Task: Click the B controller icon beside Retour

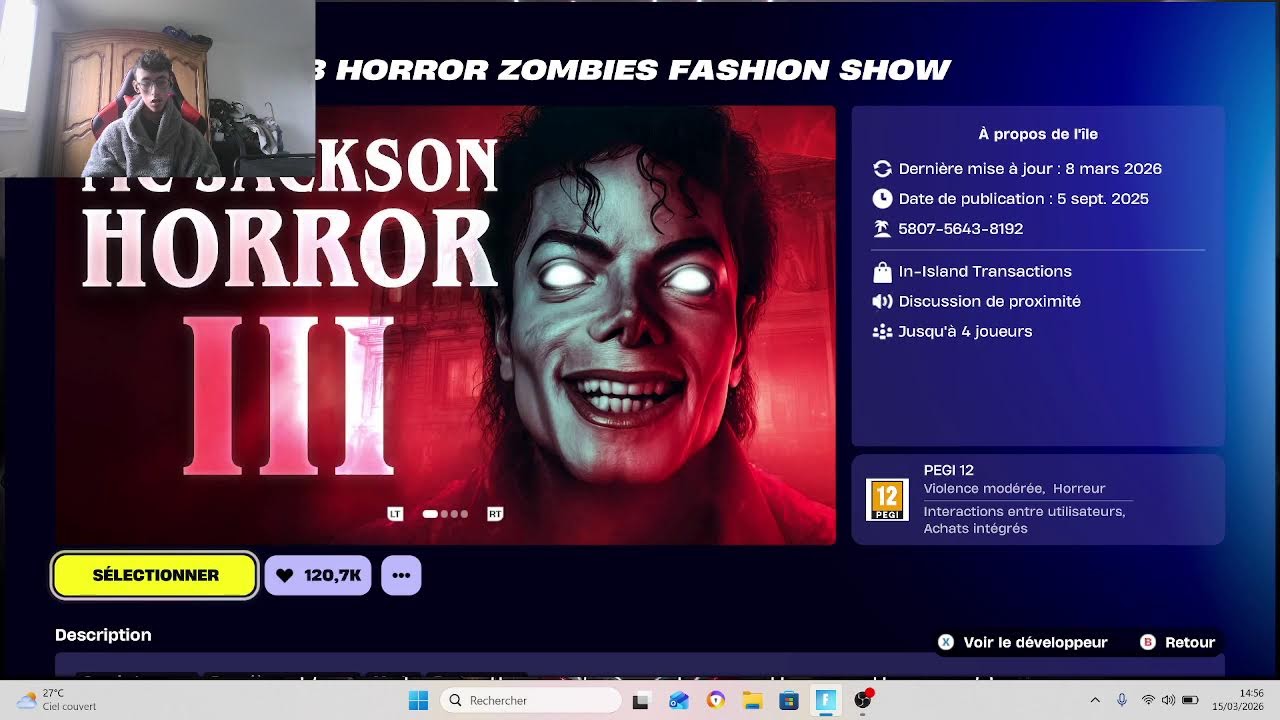Action: [1148, 642]
